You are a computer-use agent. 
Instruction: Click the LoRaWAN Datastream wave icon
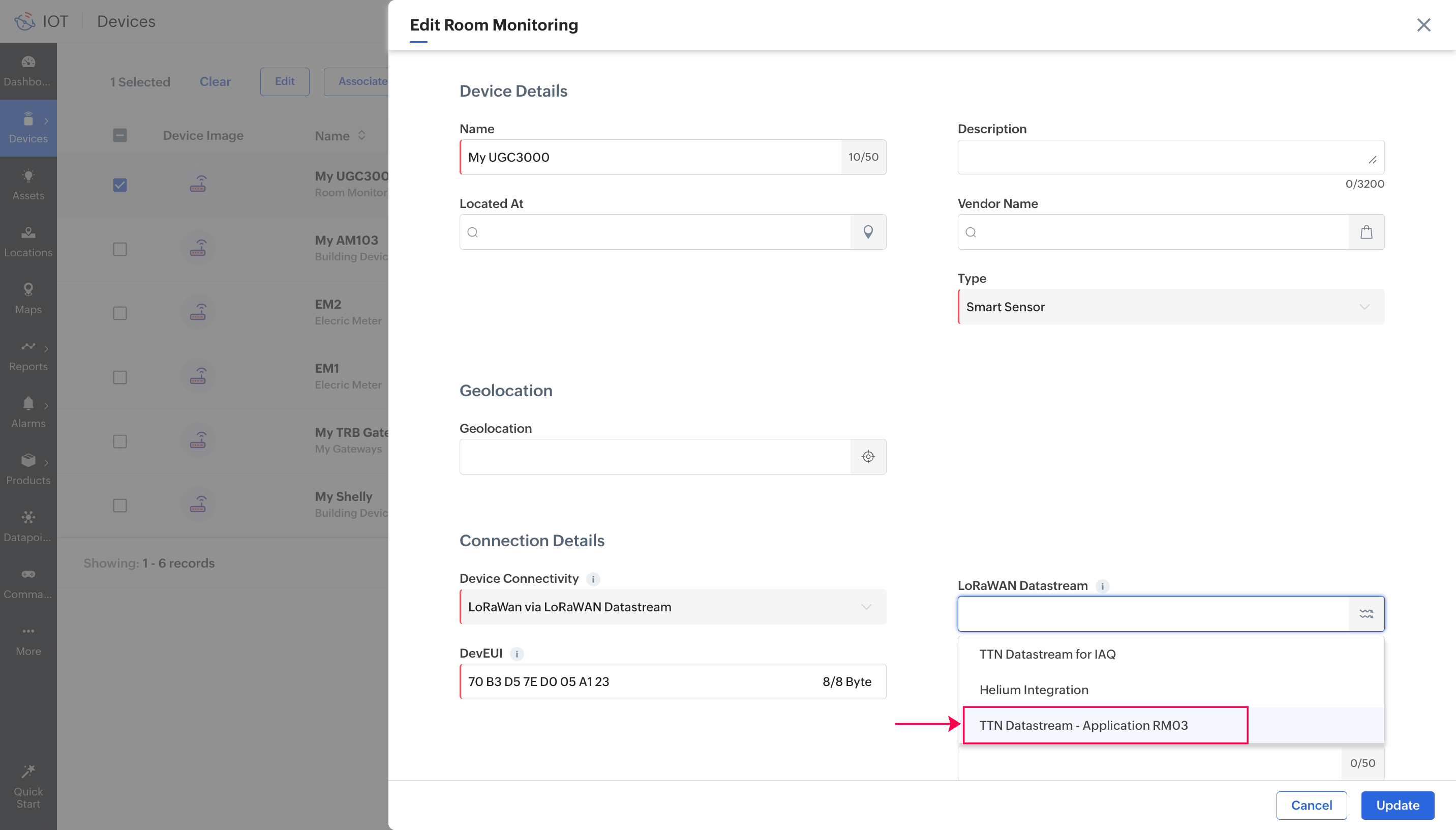1366,614
